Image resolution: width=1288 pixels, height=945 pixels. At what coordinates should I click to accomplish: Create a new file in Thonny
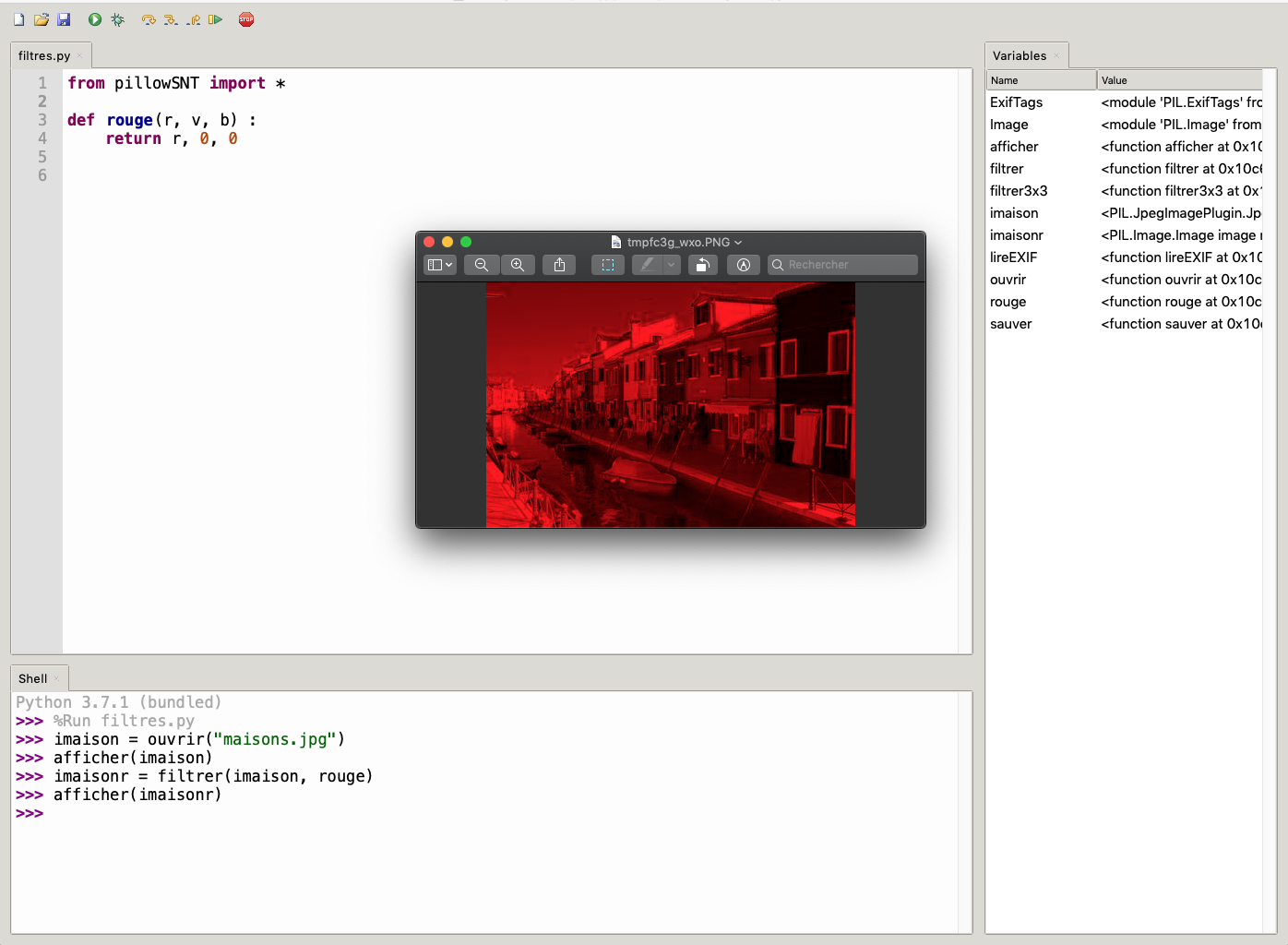click(18, 19)
